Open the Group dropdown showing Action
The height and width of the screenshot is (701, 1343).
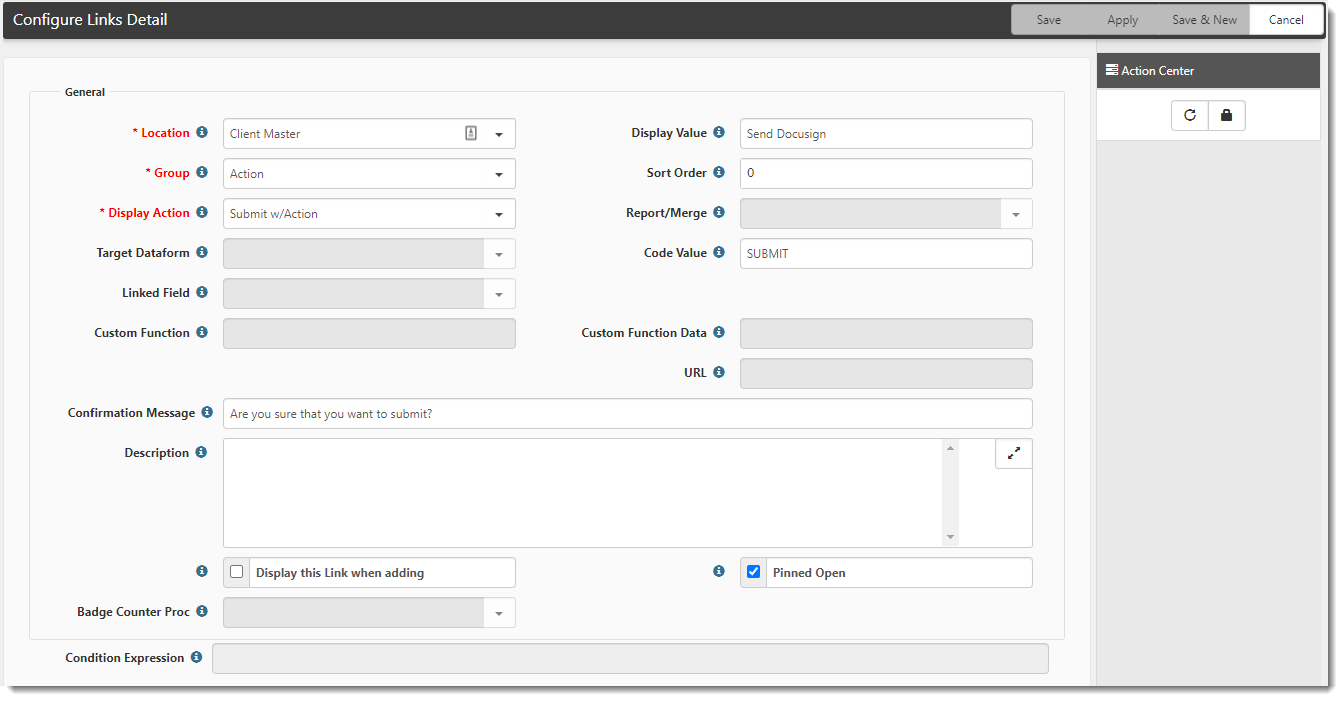(499, 174)
